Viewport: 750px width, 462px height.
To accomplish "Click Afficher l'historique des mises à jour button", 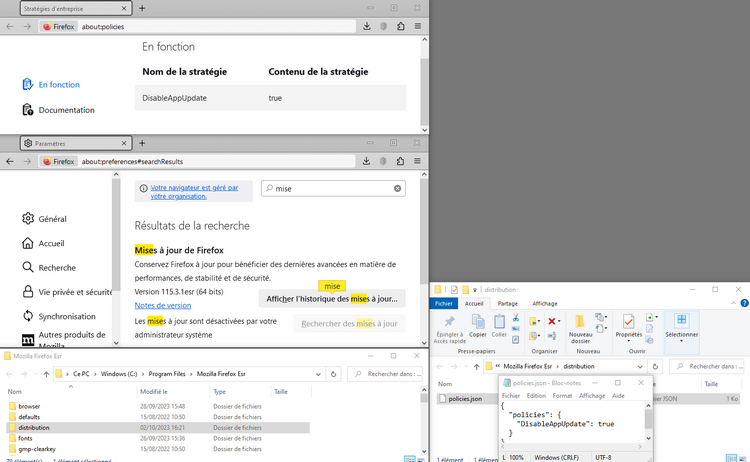I will pyautogui.click(x=332, y=298).
